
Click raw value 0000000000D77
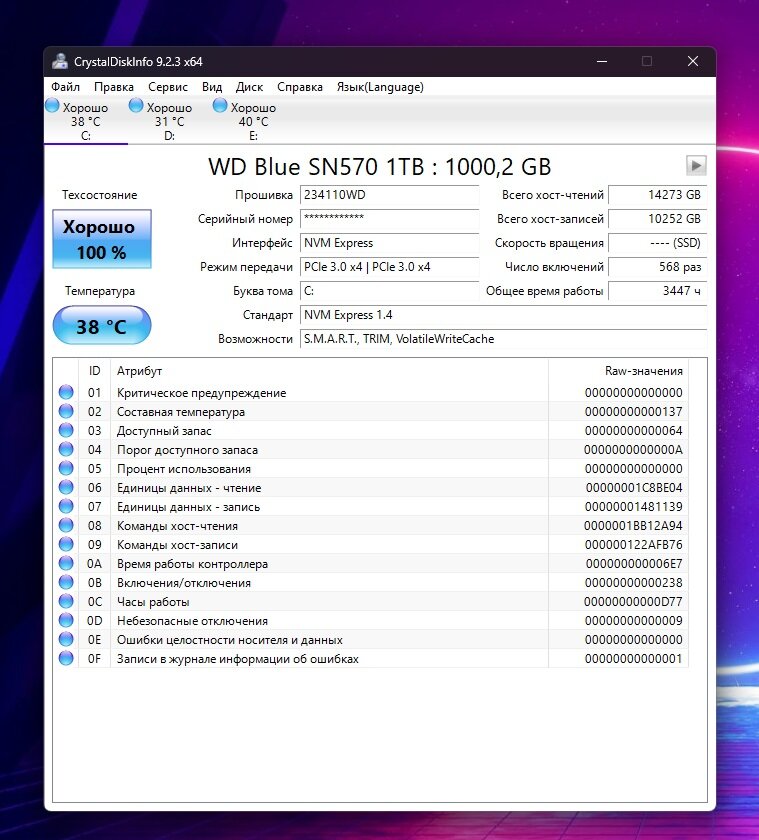pyautogui.click(x=633, y=602)
